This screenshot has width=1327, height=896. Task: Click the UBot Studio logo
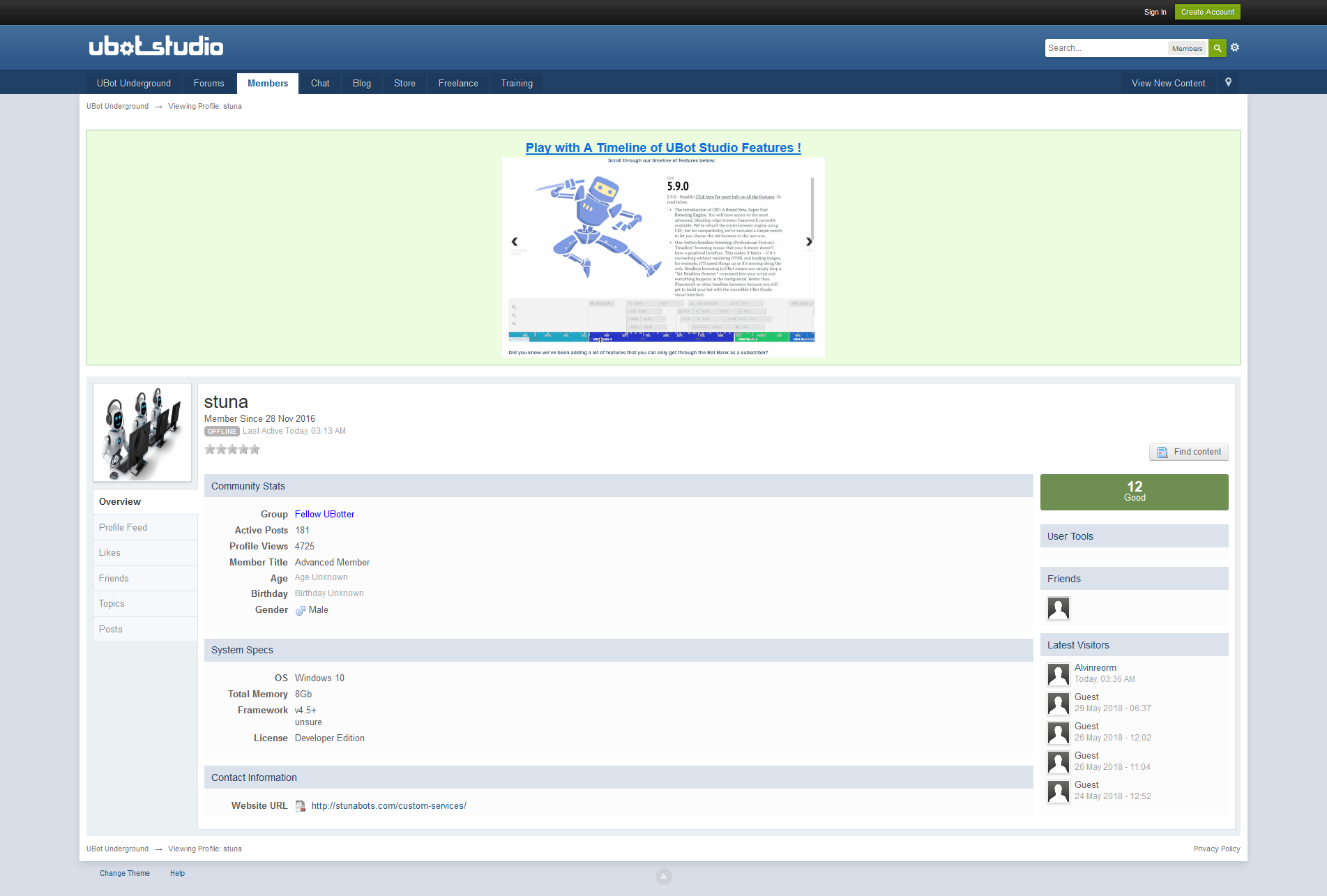point(156,46)
